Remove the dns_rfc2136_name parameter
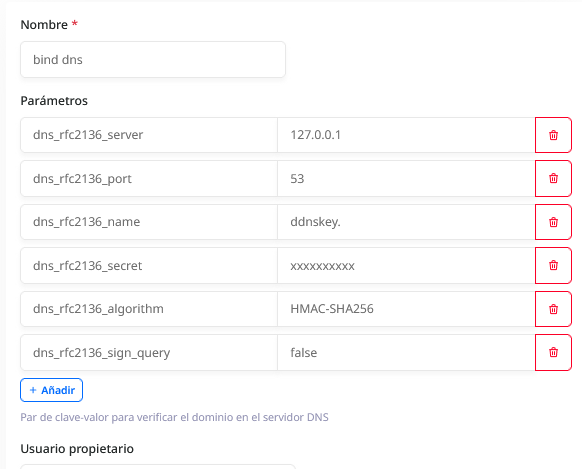The width and height of the screenshot is (582, 469). pos(553,222)
